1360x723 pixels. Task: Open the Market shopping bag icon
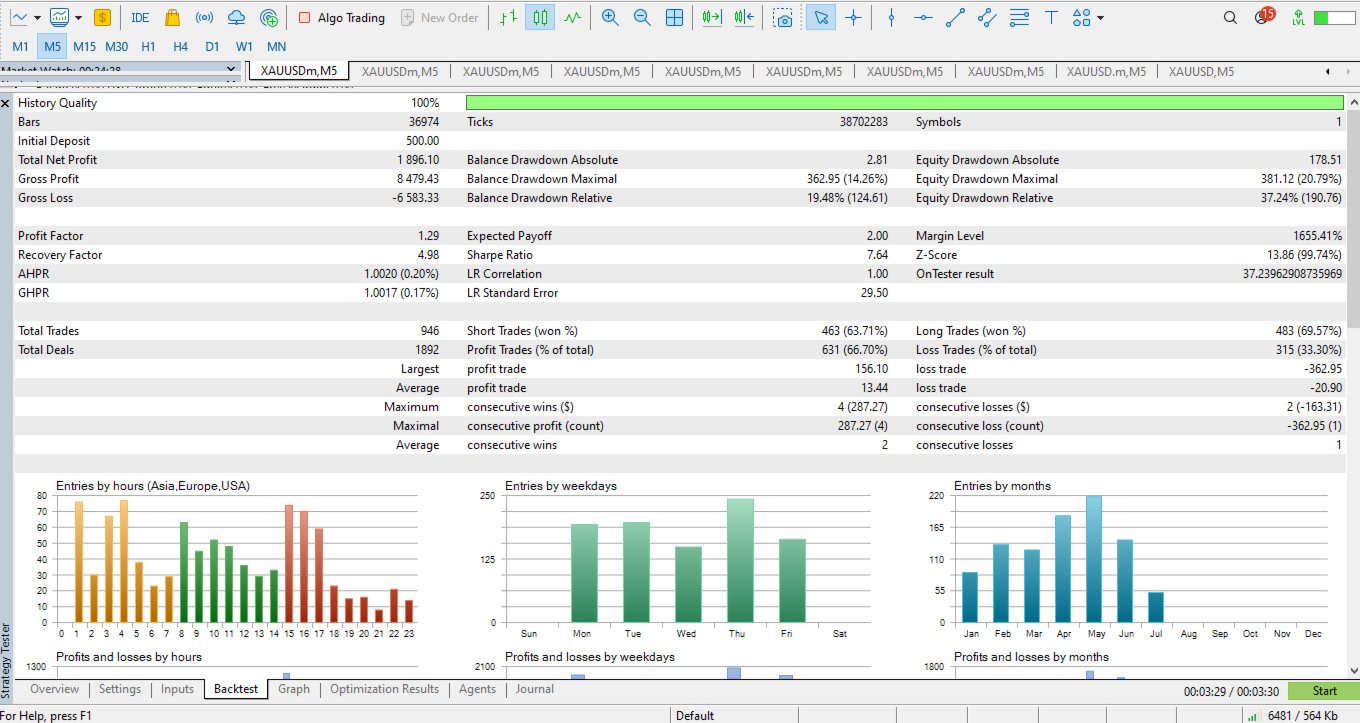point(172,18)
